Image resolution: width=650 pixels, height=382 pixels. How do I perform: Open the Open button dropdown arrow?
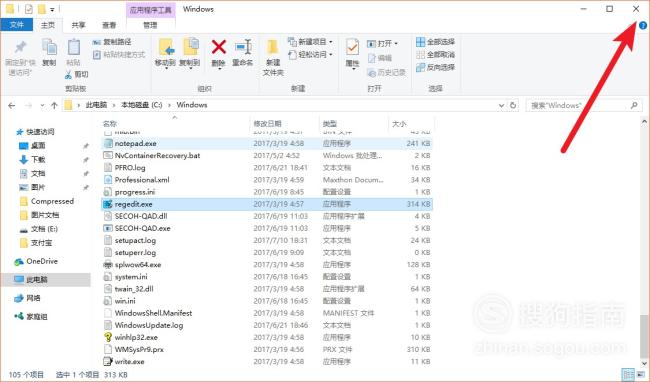pos(396,44)
